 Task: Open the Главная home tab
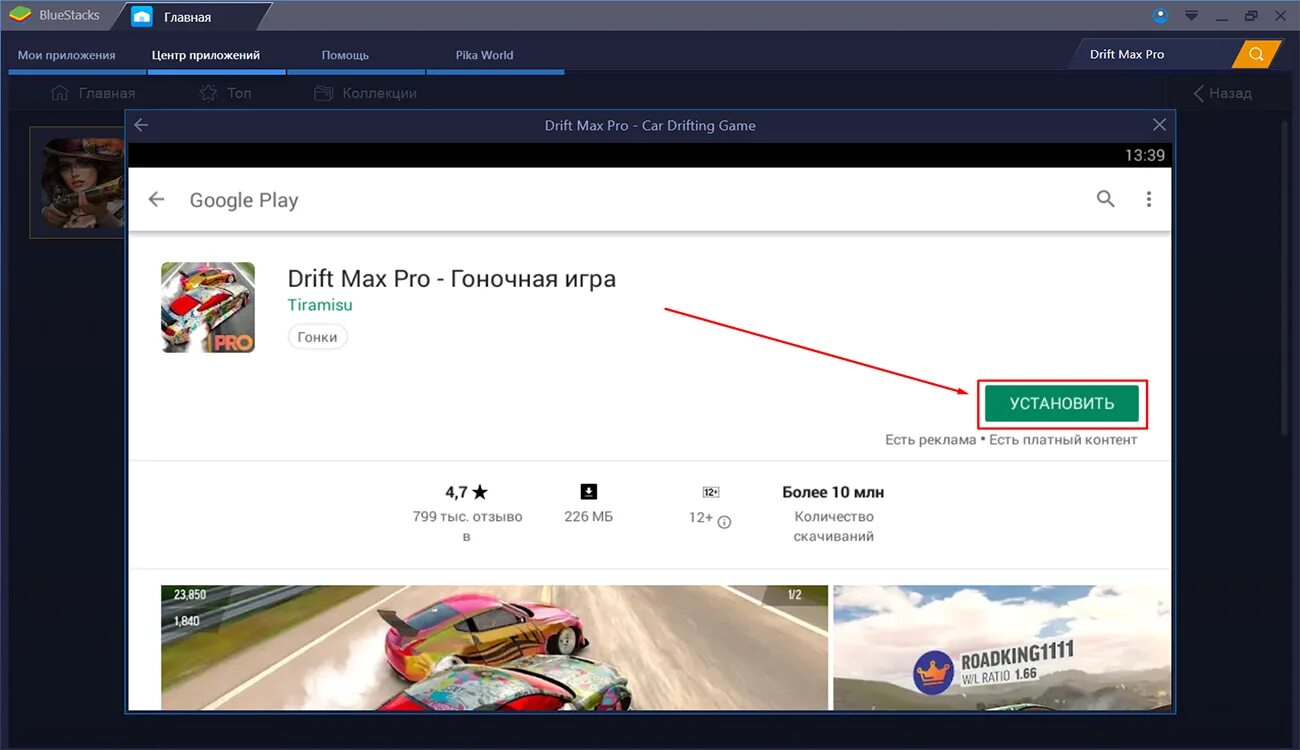(x=186, y=17)
